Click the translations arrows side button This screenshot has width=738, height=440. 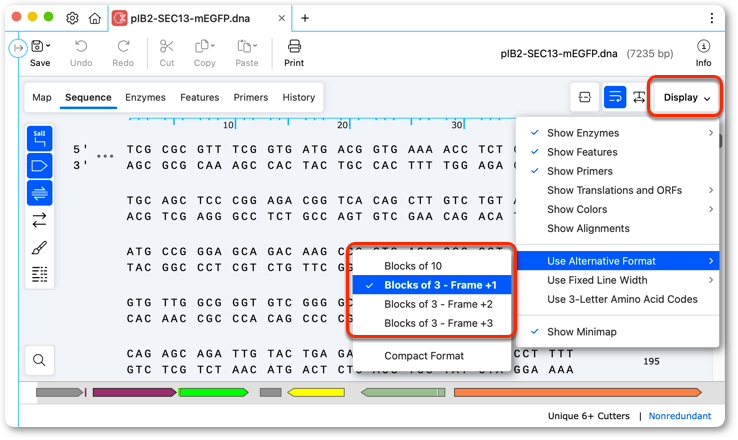(x=40, y=220)
